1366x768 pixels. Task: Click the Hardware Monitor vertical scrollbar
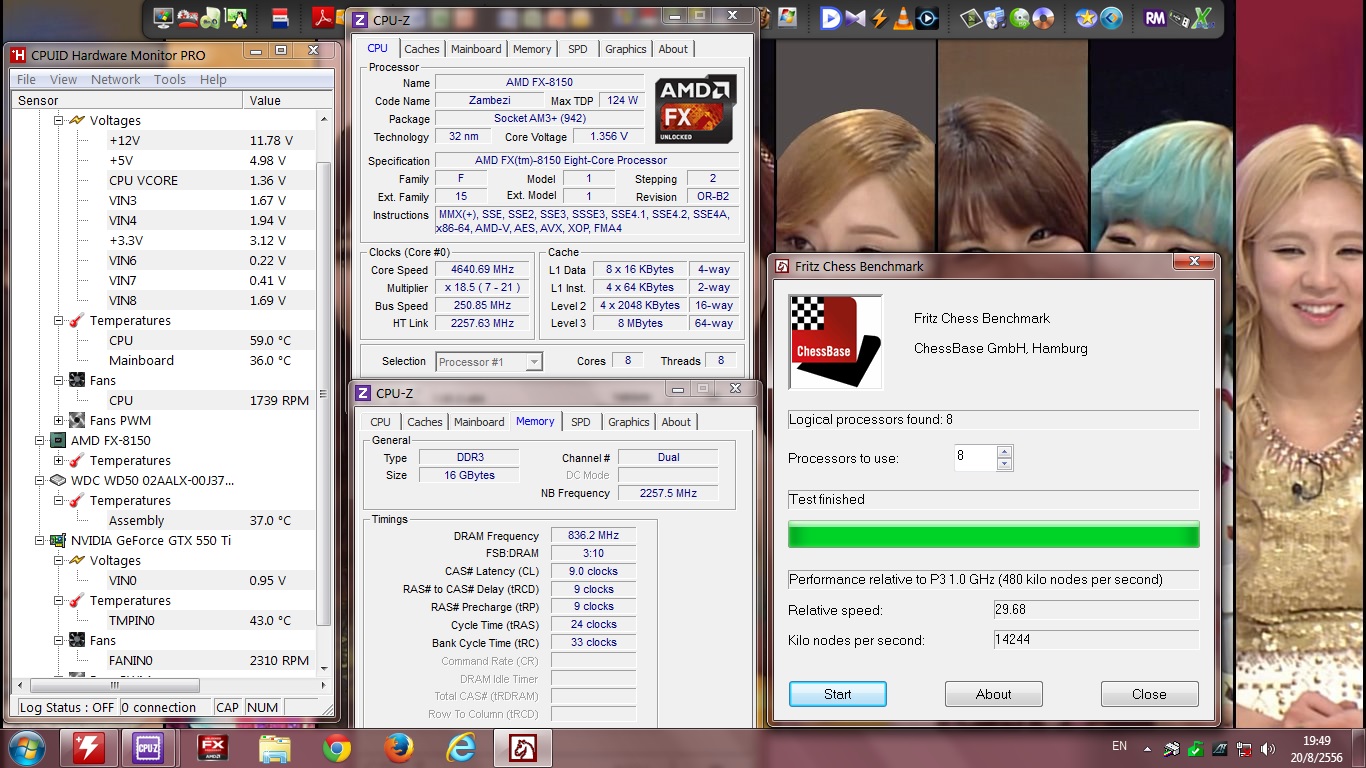point(324,392)
